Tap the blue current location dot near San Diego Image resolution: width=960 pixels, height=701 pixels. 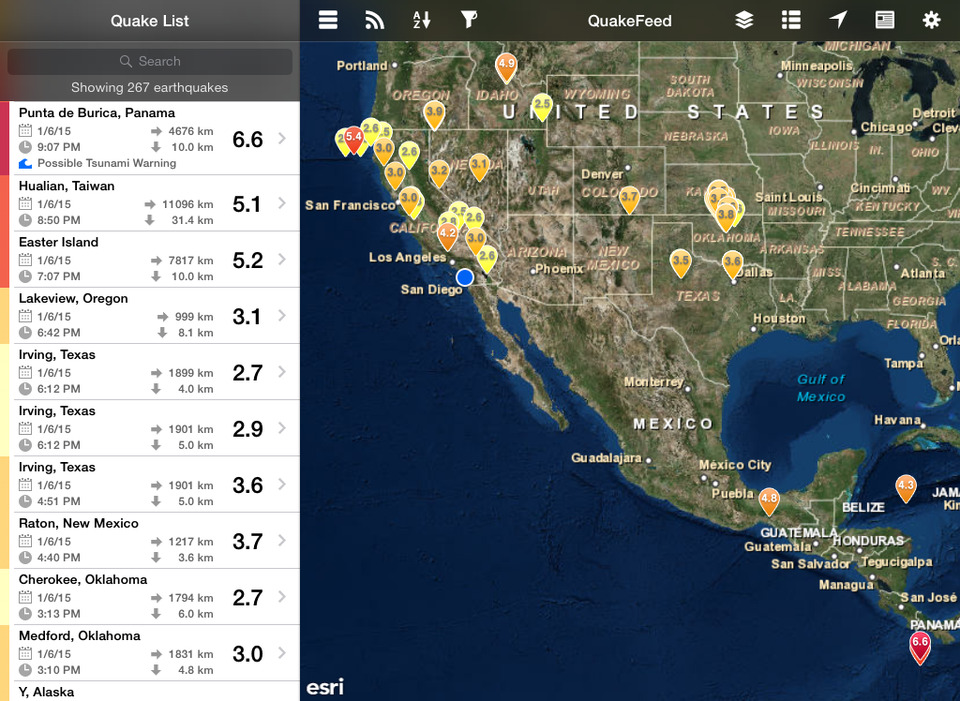point(464,277)
